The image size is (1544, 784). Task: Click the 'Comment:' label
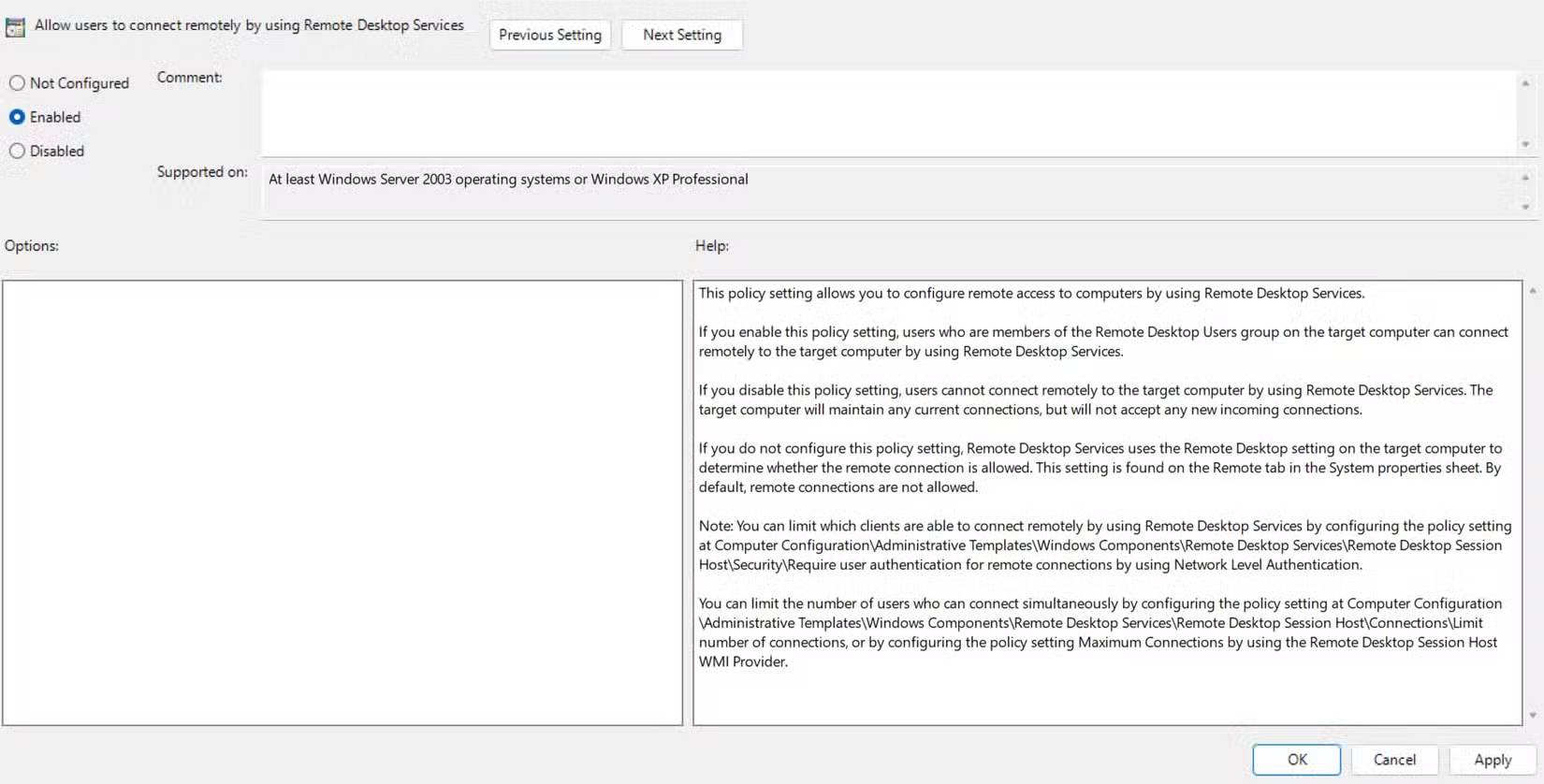click(190, 77)
